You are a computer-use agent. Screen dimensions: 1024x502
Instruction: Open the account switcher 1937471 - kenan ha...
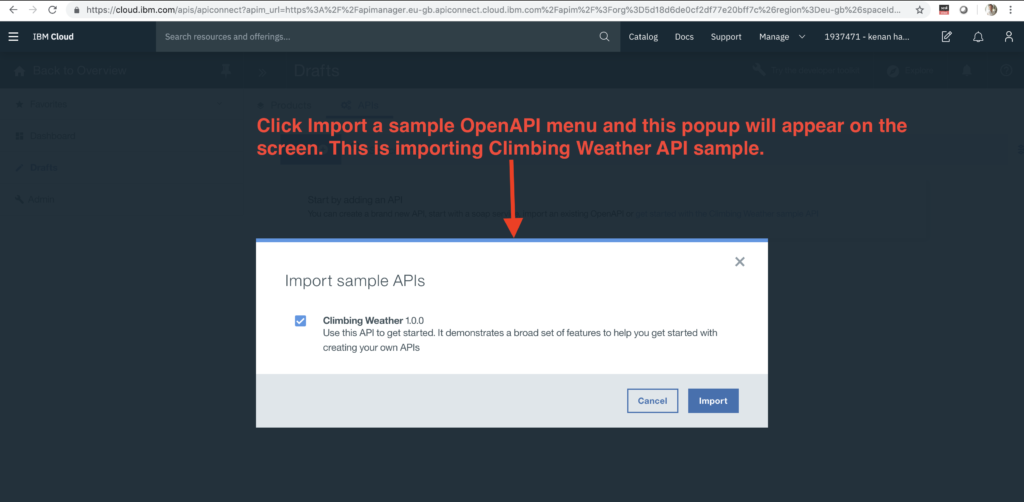point(867,37)
